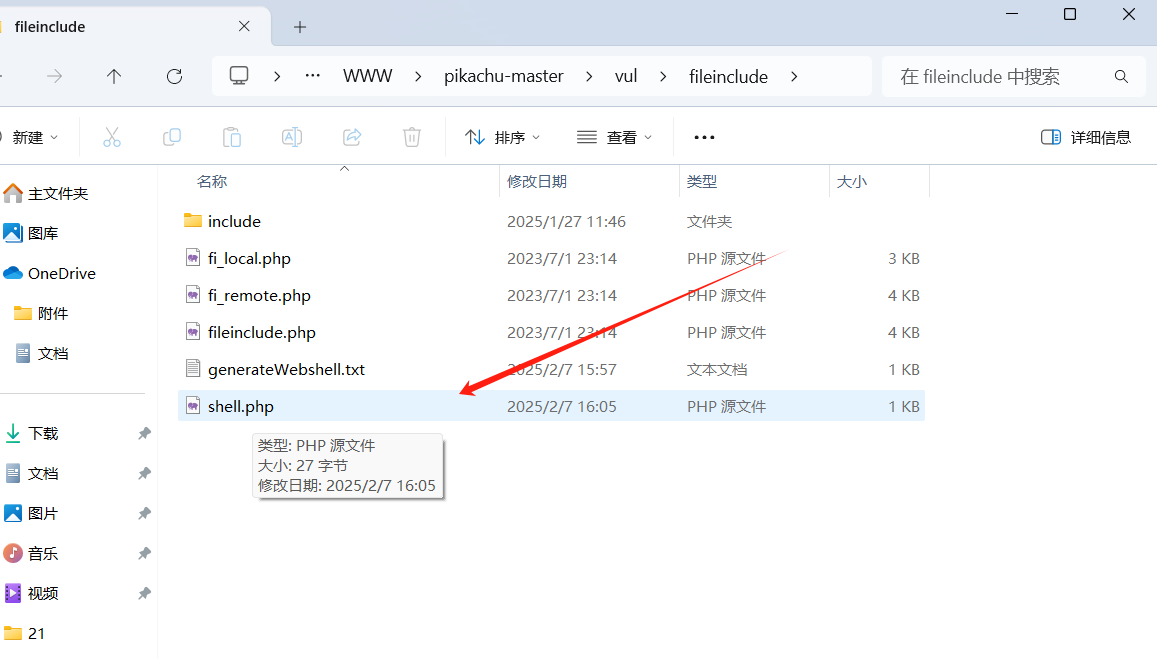Image resolution: width=1157 pixels, height=659 pixels.
Task: Click the generateWebshell.txt file icon
Action: point(193,369)
